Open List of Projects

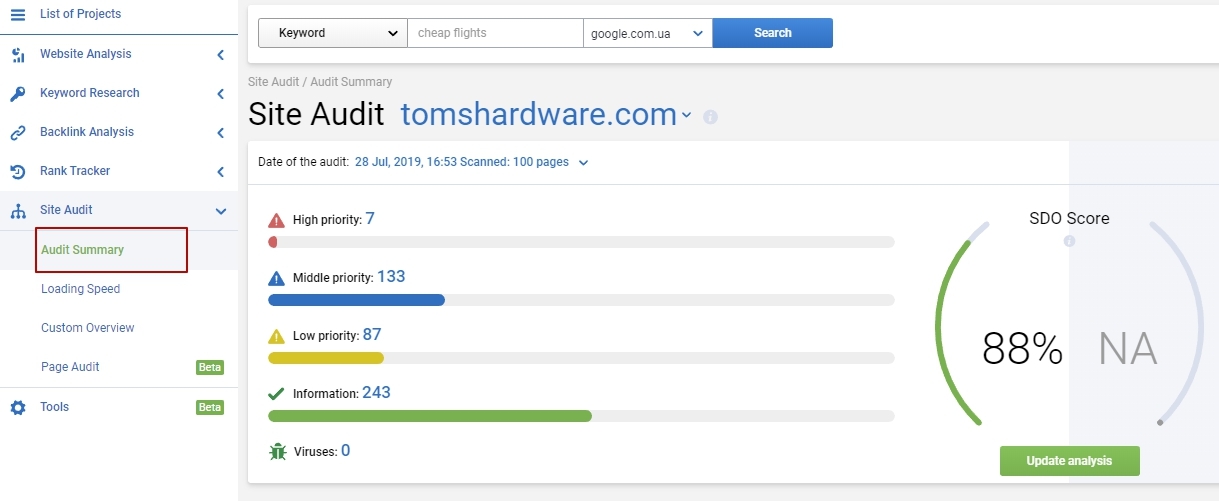pos(80,14)
